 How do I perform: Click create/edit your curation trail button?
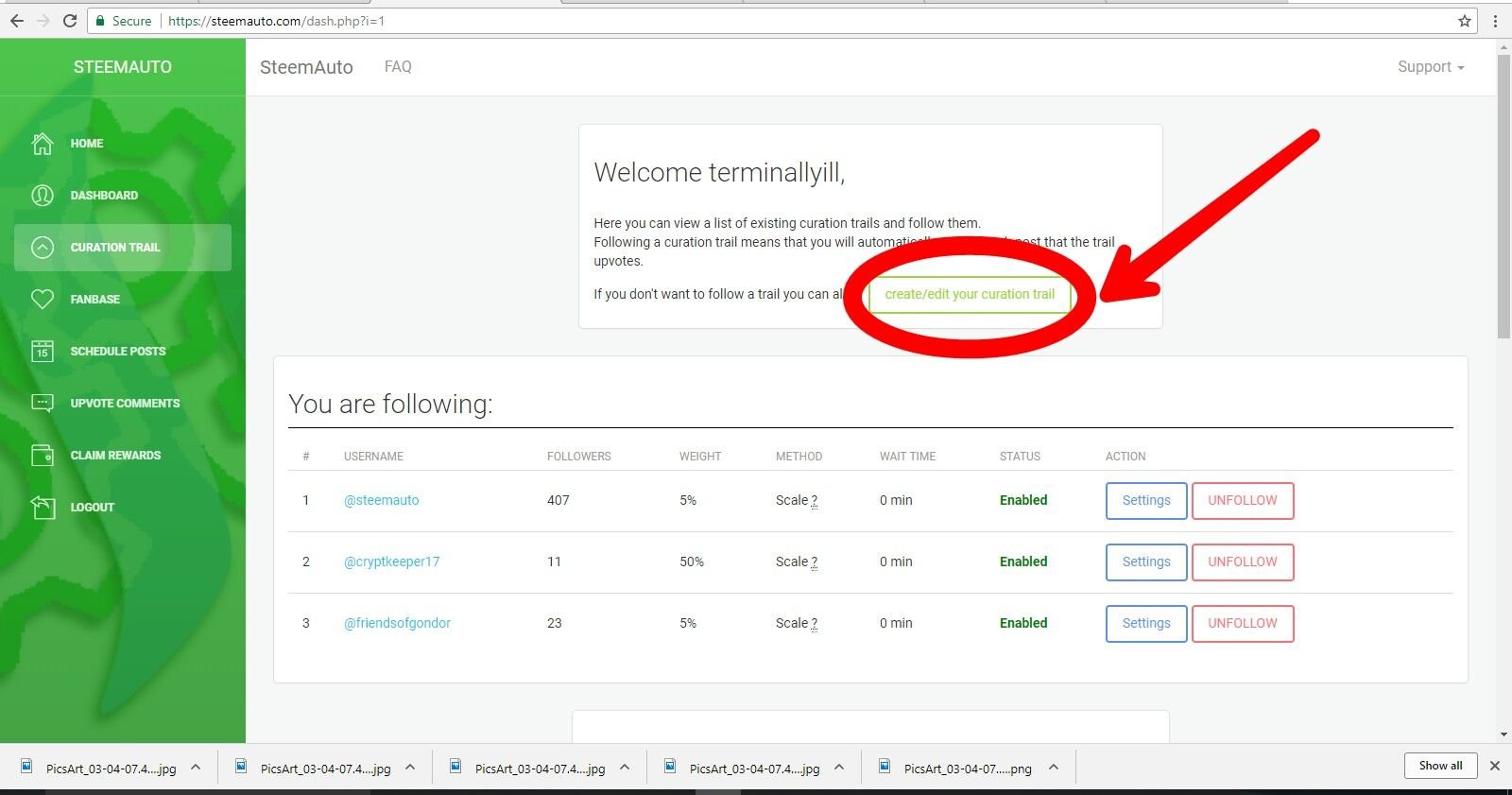click(970, 294)
